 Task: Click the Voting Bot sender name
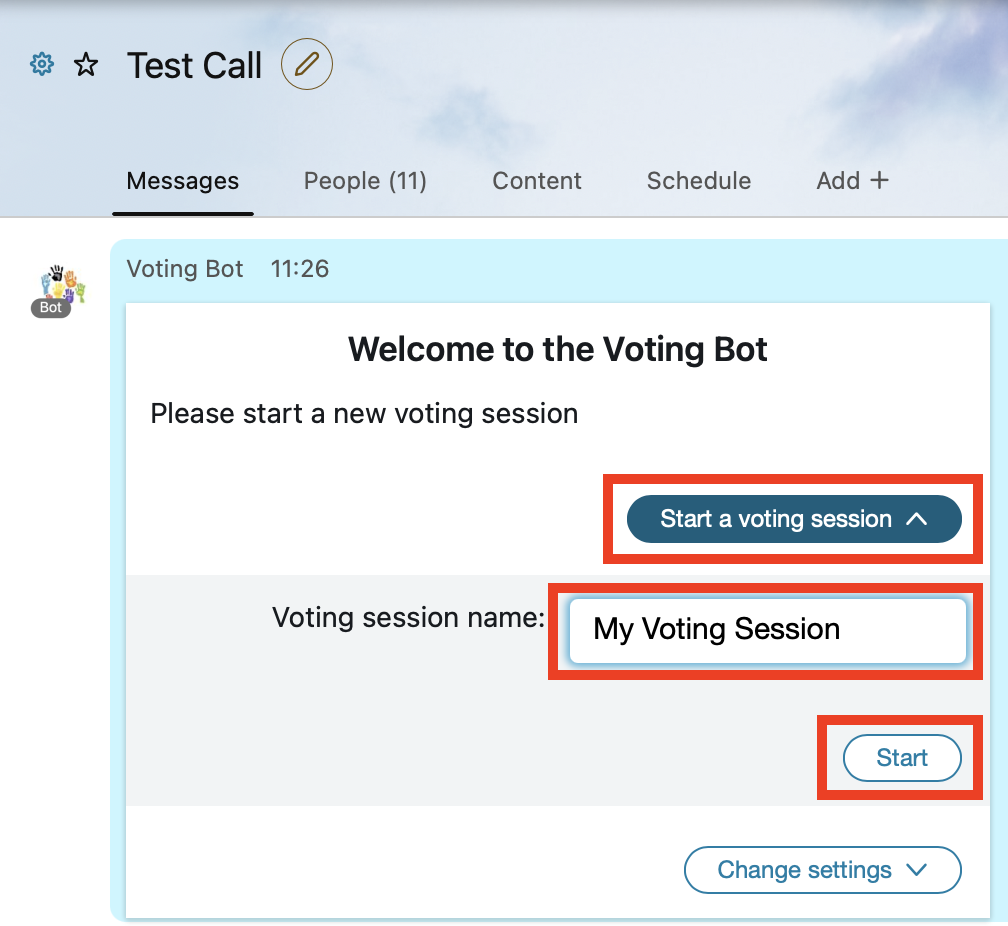point(184,269)
